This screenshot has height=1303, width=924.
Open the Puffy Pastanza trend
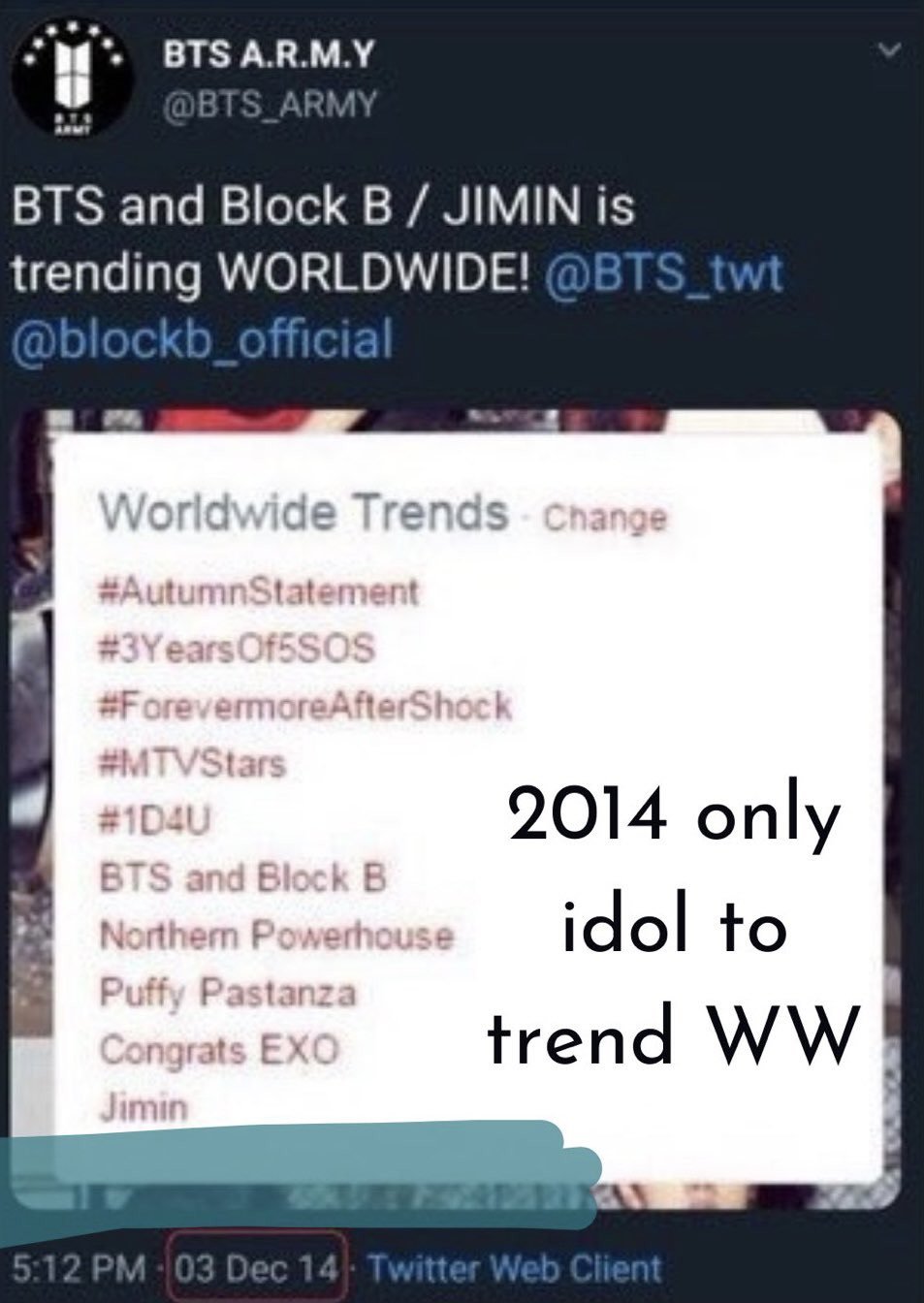228,993
